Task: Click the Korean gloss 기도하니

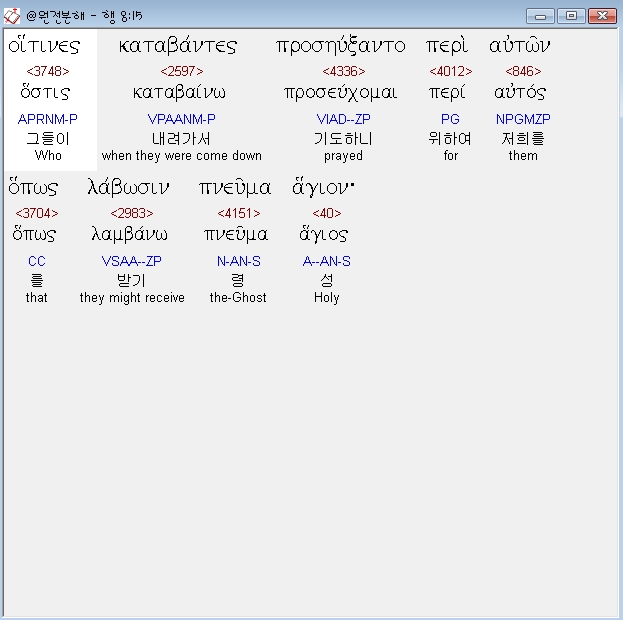Action: pos(343,139)
